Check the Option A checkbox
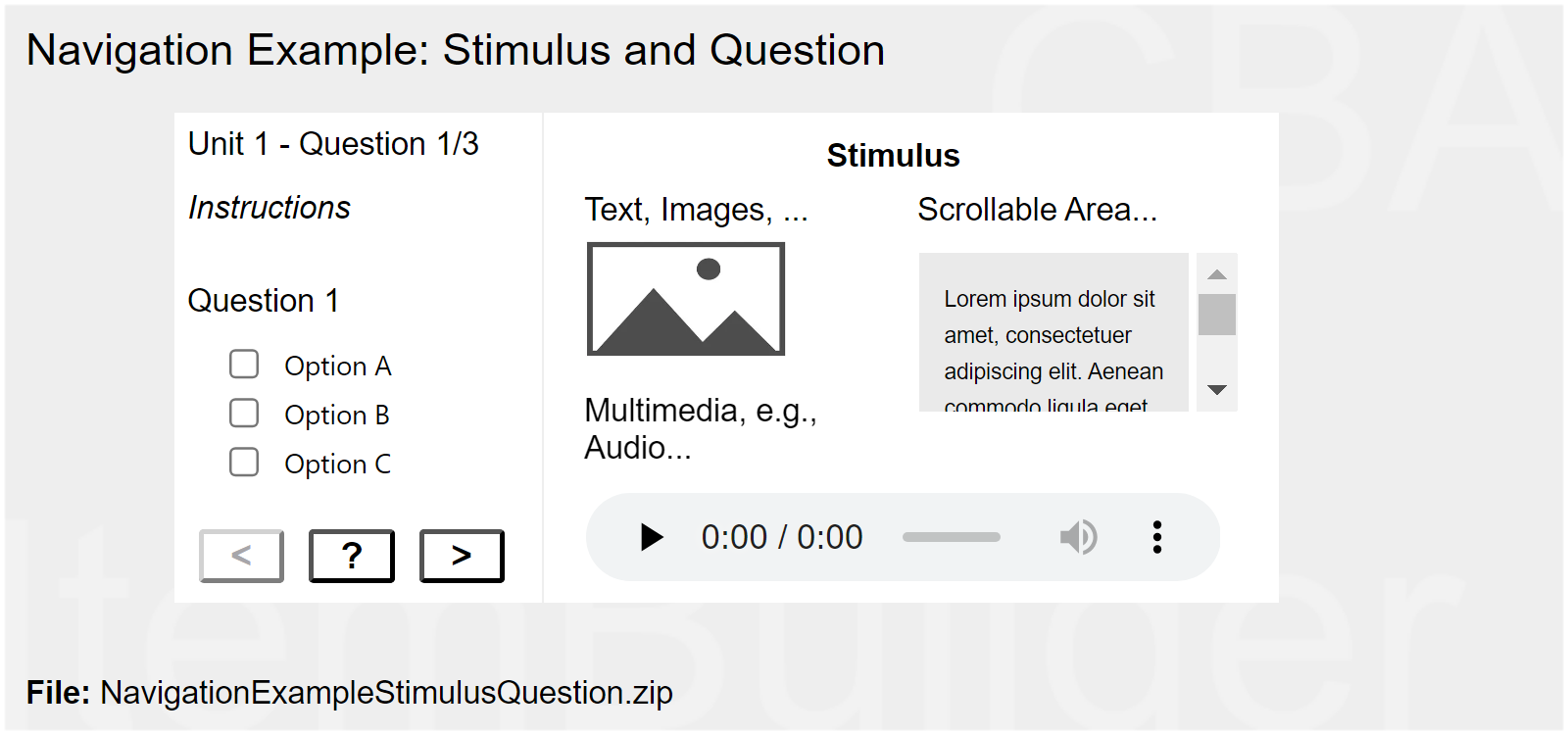 point(244,365)
